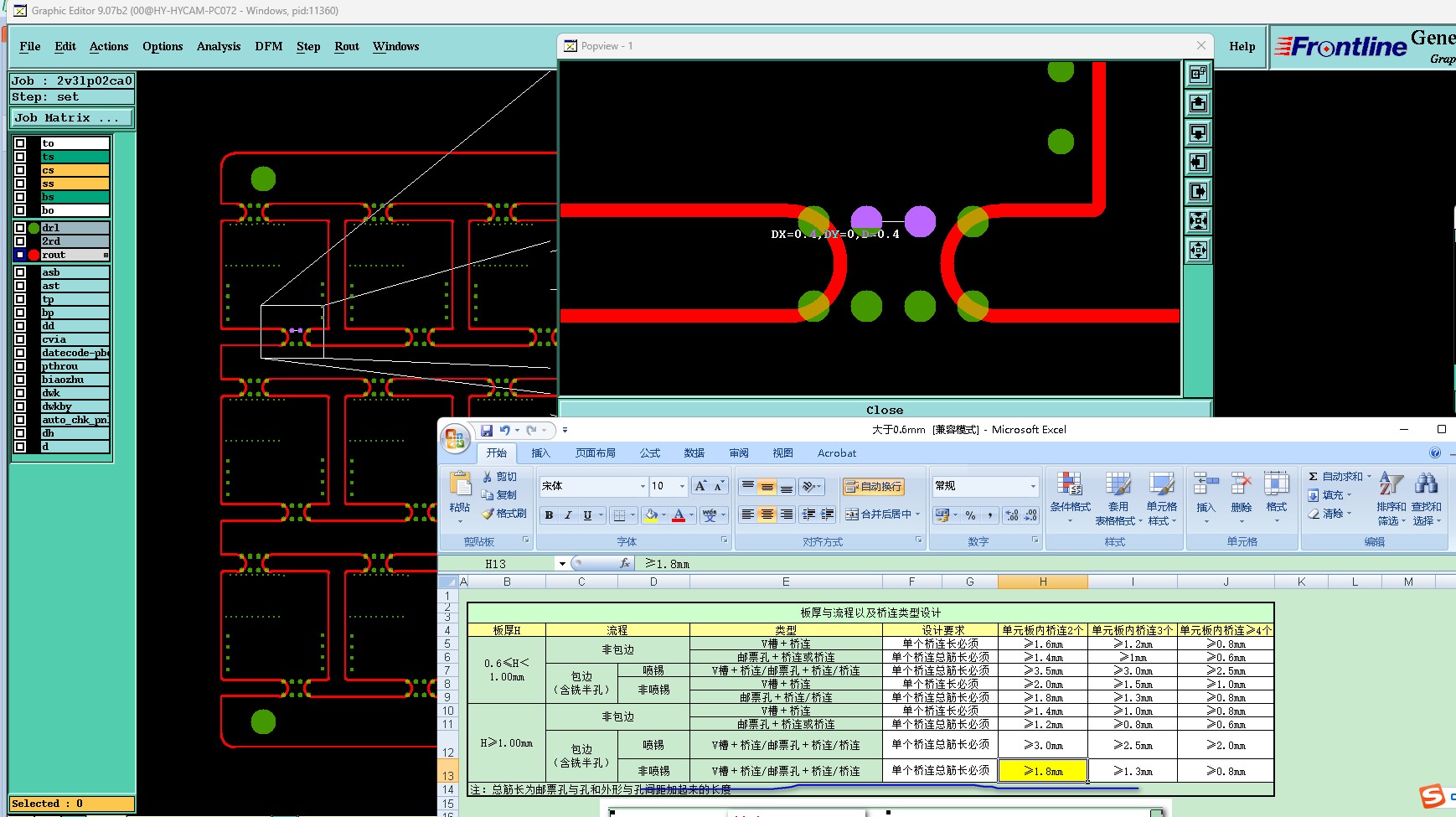The height and width of the screenshot is (817, 1456).
Task: Switch to Excel 公式 ribbon tab
Action: click(x=650, y=452)
